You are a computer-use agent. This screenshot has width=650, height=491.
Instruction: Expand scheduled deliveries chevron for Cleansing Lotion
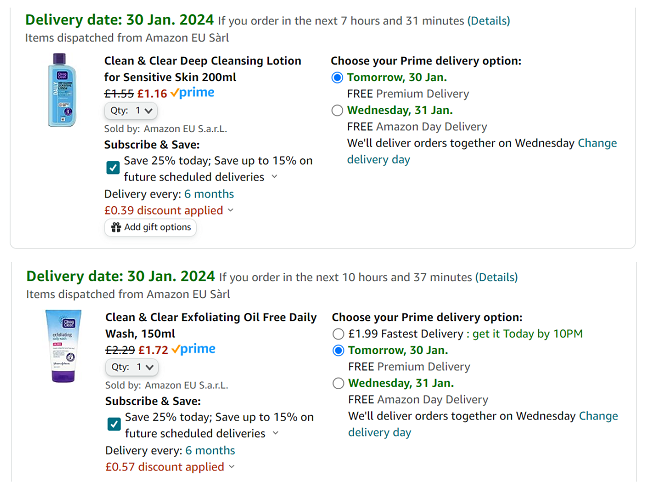point(275,178)
